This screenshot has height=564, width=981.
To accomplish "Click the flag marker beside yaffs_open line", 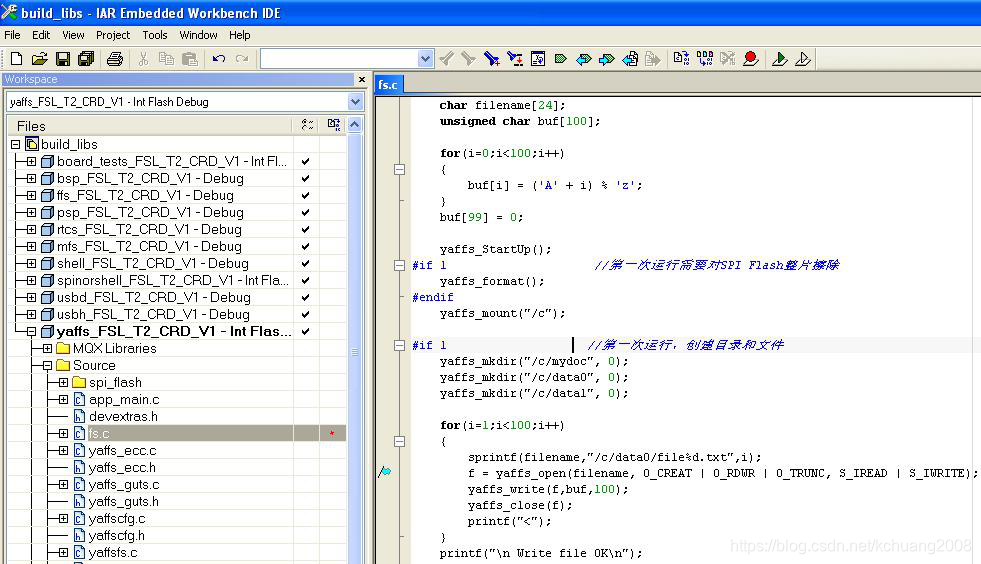I will point(385,472).
